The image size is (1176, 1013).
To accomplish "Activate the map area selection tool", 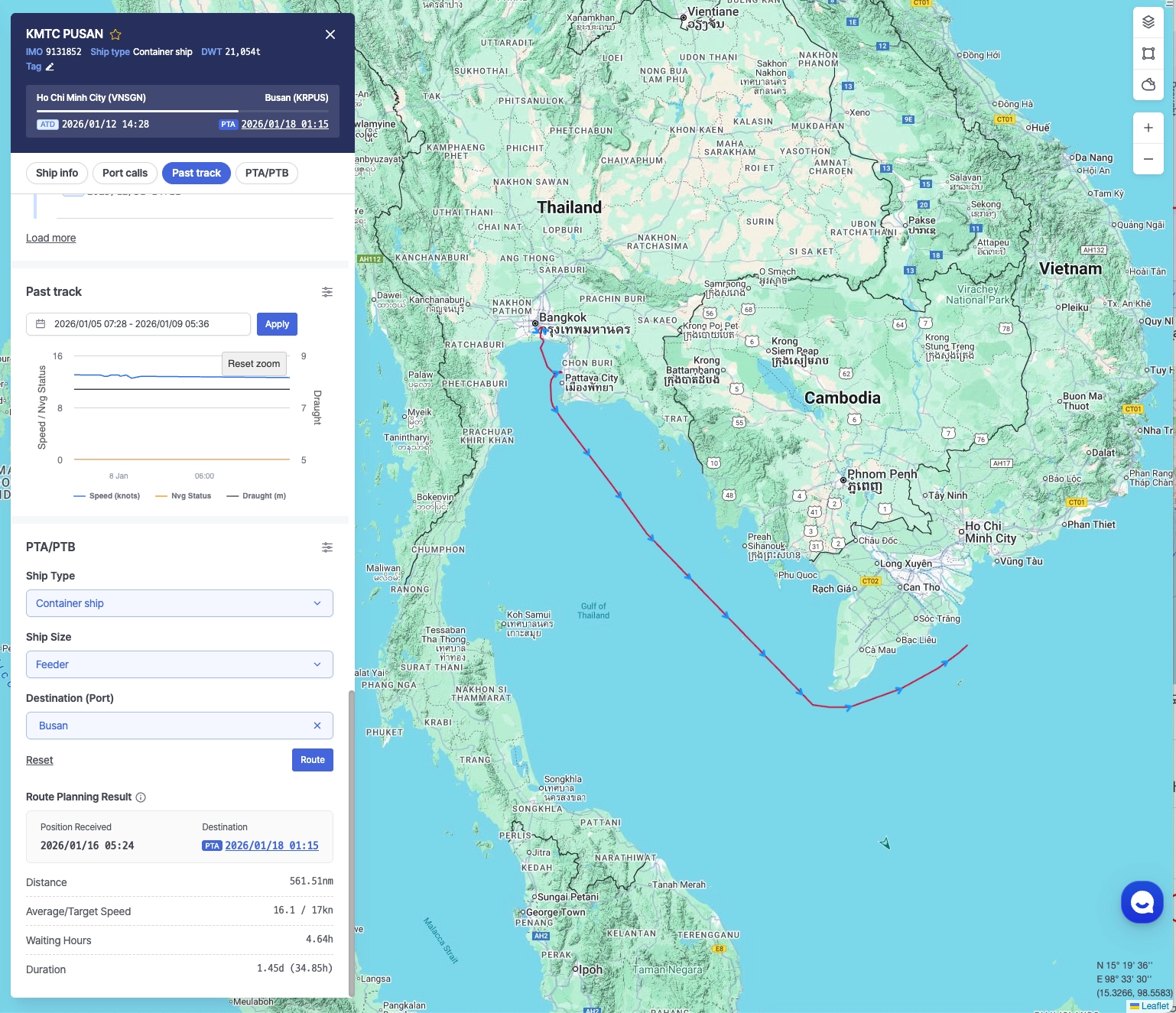I will tap(1148, 54).
